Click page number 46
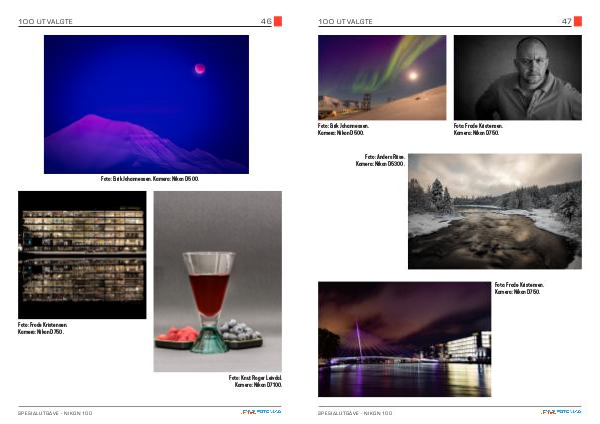Image resolution: width=600 pixels, height=424 pixels. [265, 21]
